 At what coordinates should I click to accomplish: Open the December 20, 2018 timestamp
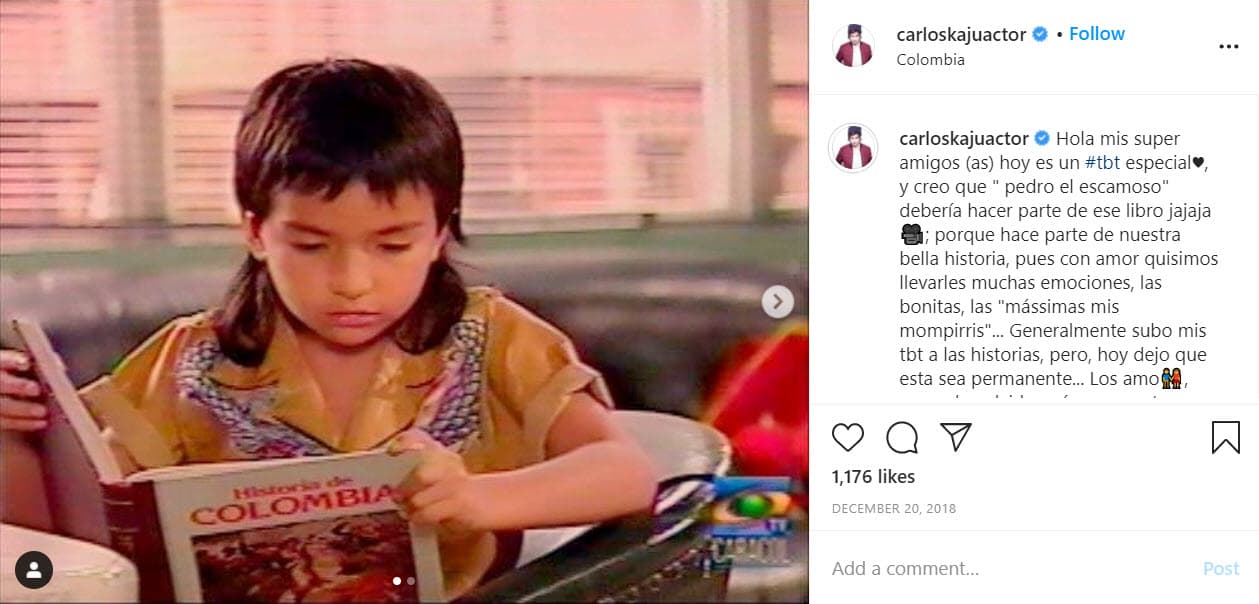tap(894, 508)
